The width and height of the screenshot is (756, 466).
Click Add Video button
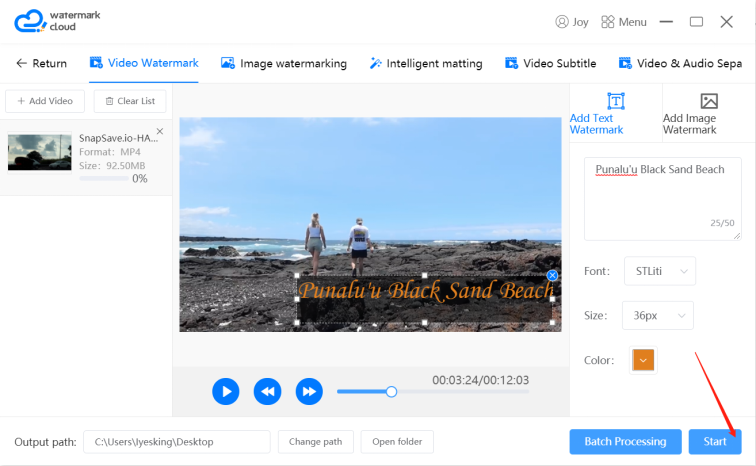click(45, 101)
